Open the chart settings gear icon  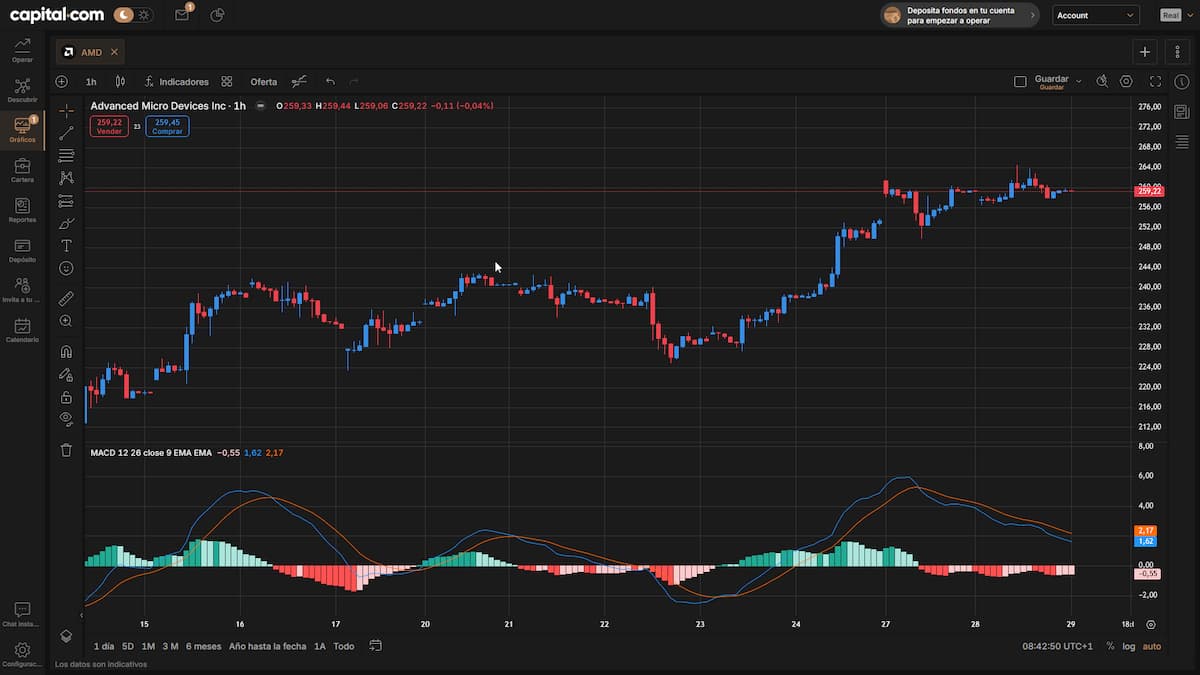pyautogui.click(x=1126, y=81)
